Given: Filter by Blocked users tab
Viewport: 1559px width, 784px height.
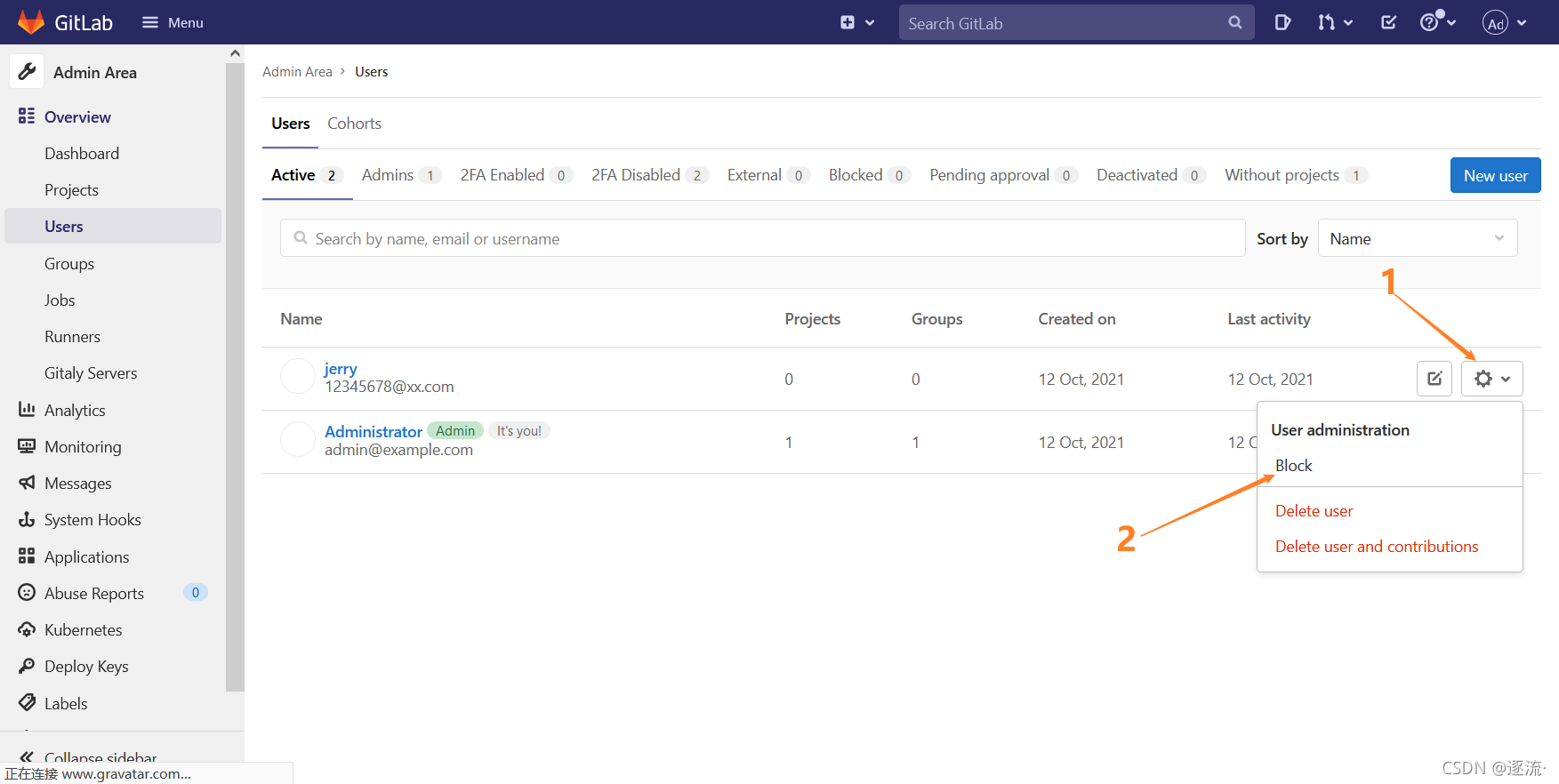Looking at the screenshot, I should coord(870,175).
